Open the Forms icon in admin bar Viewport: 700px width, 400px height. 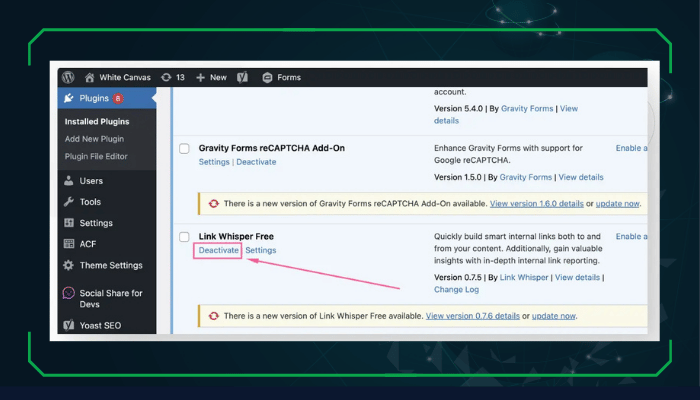(x=268, y=77)
